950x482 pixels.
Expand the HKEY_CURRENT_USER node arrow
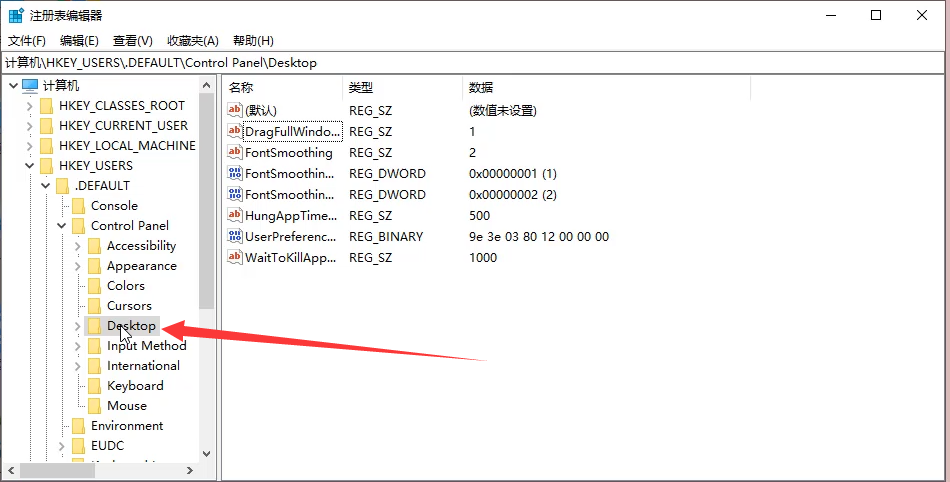click(29, 126)
